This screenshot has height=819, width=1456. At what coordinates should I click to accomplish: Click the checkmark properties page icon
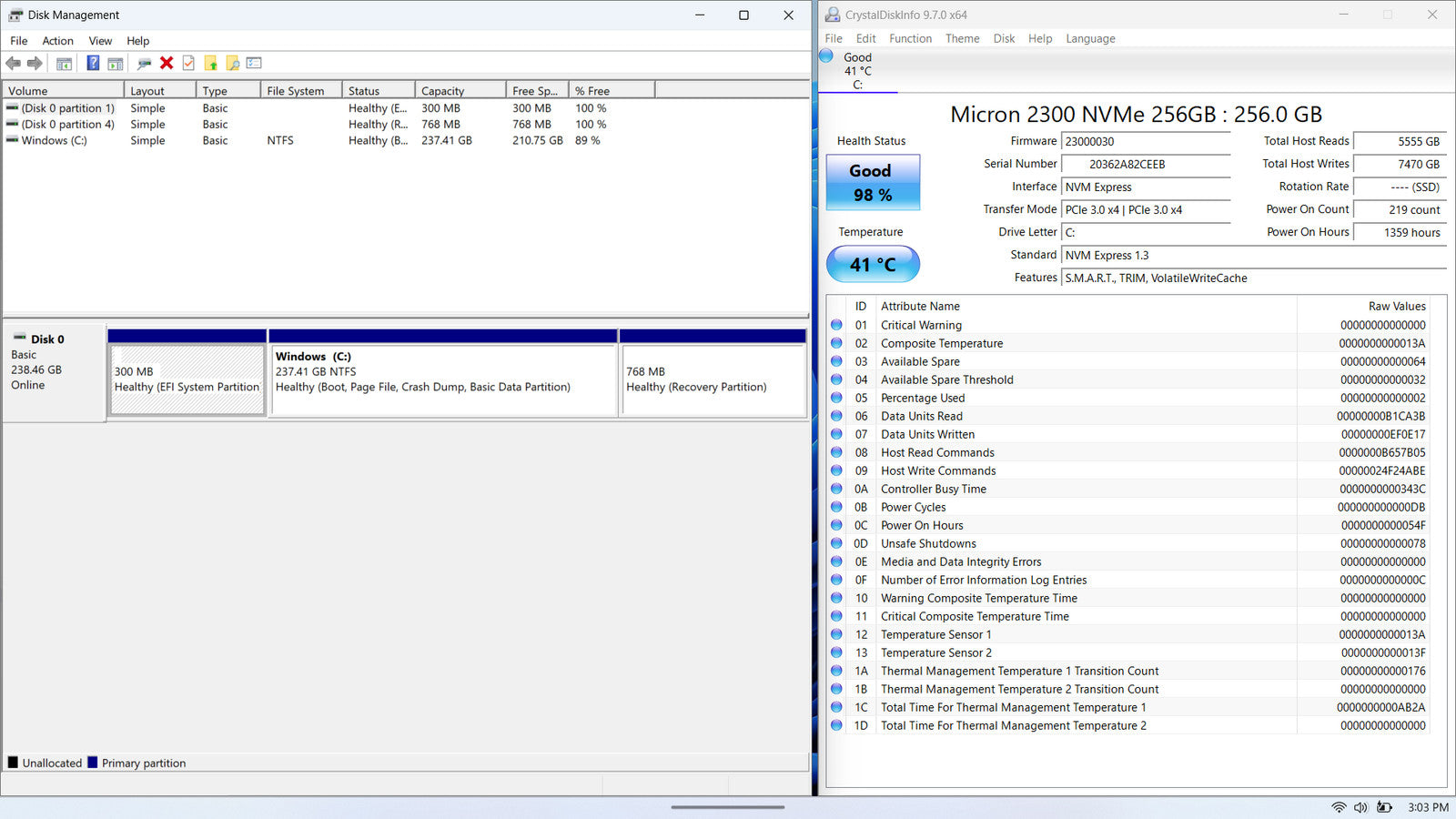point(188,63)
